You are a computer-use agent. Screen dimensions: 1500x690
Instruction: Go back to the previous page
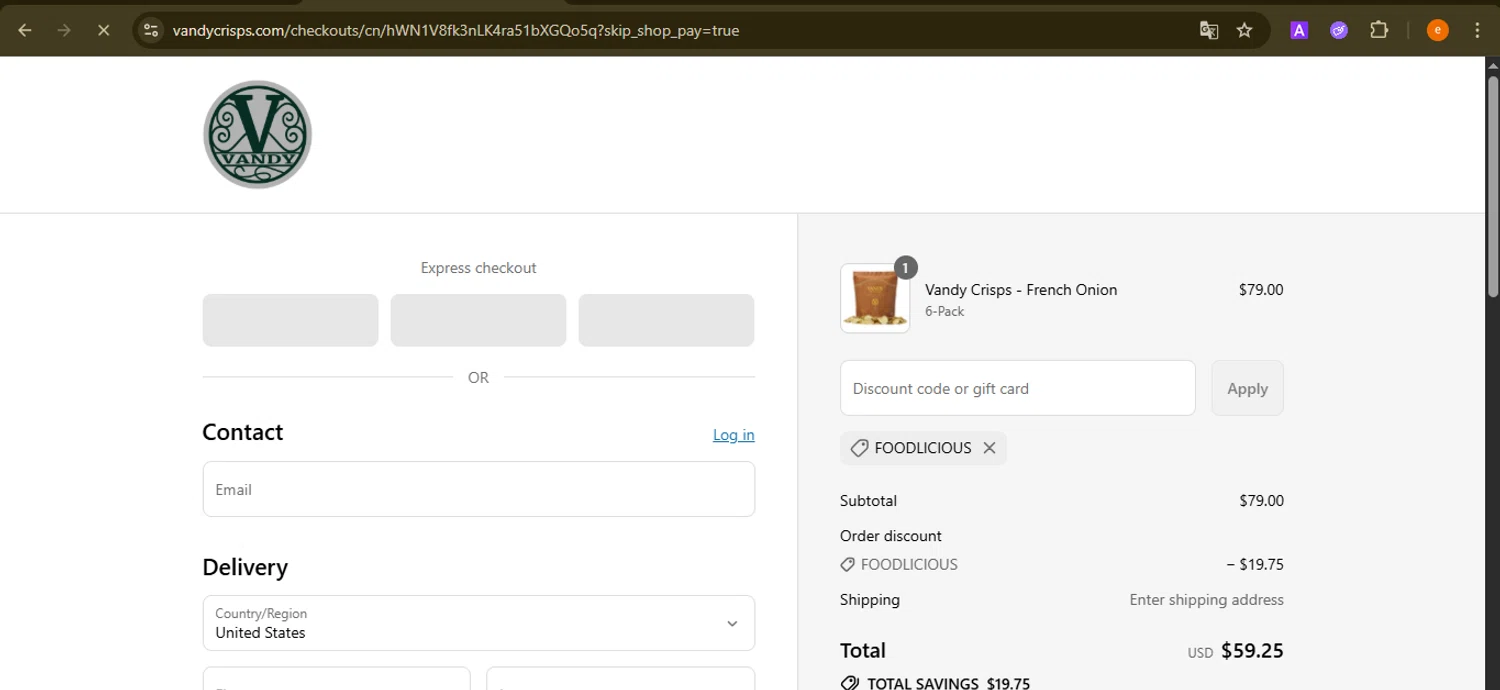click(25, 30)
